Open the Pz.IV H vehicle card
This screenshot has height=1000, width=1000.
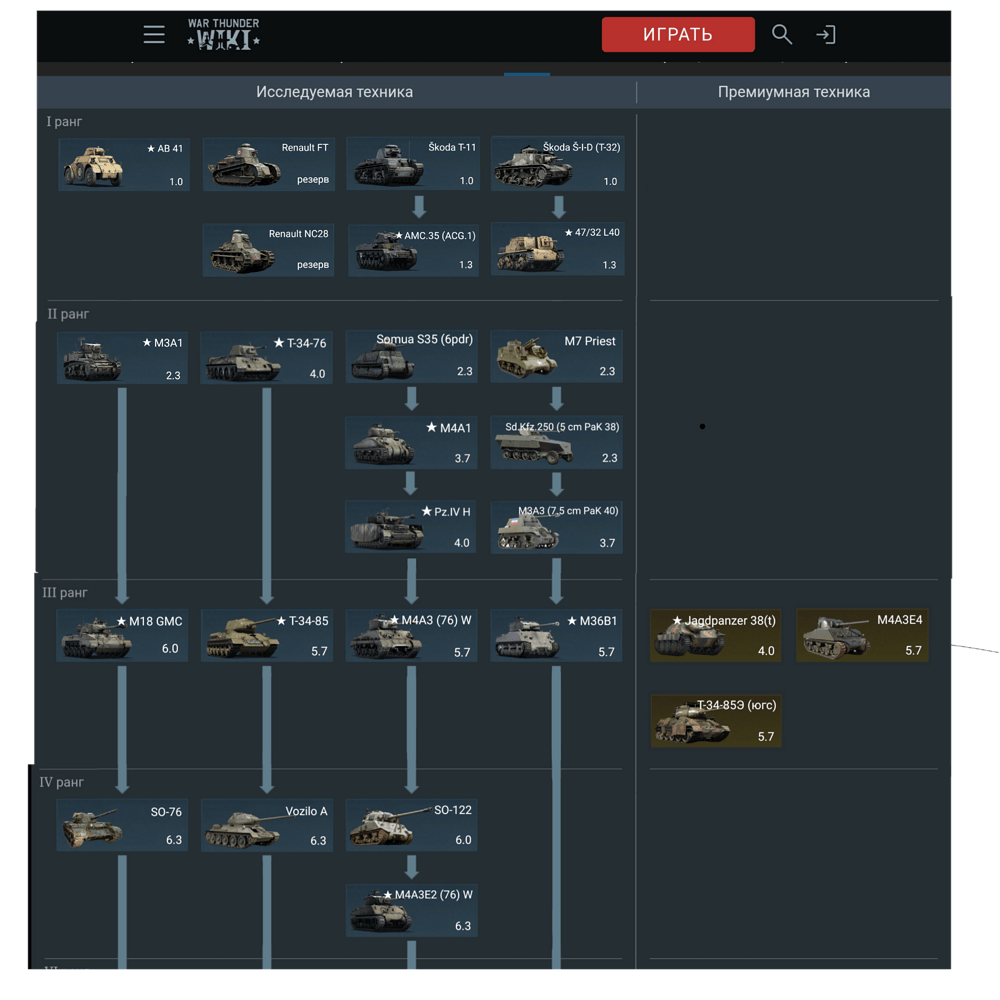[x=411, y=527]
